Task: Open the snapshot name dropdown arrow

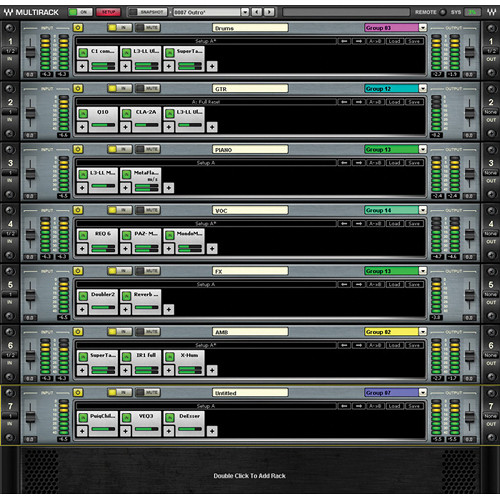Action: [x=245, y=12]
